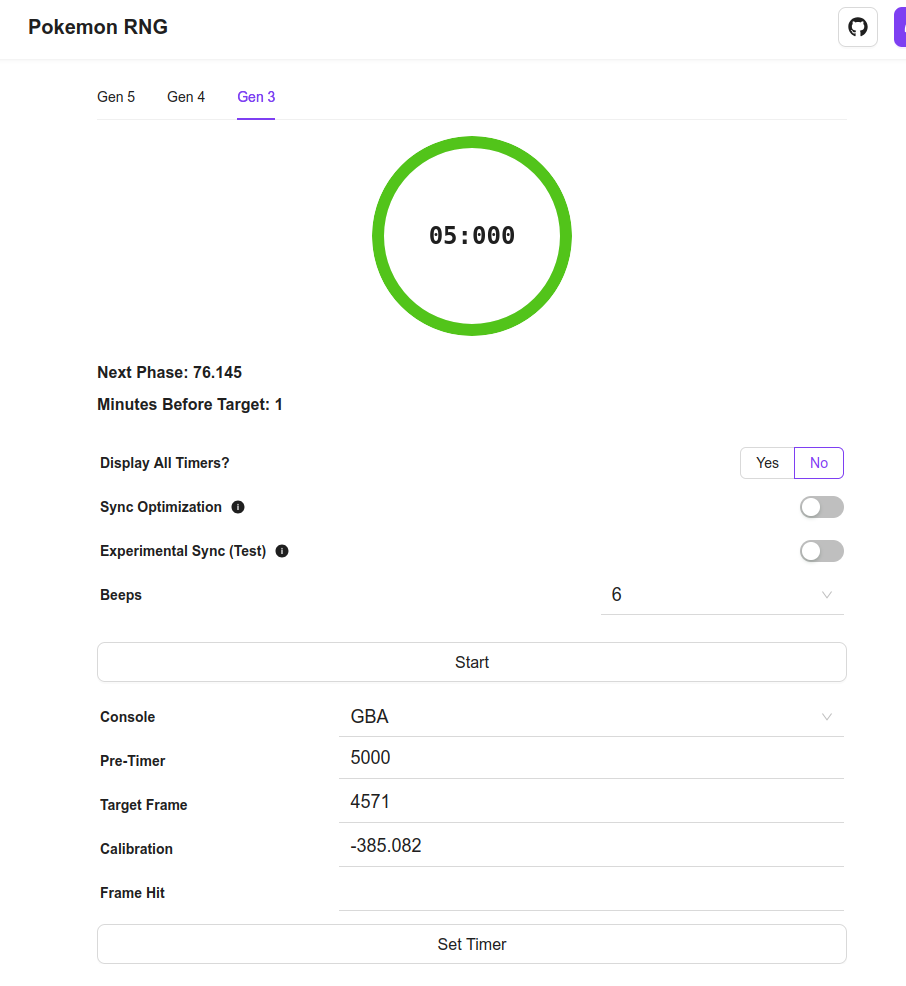The height and width of the screenshot is (986, 906).
Task: Choose No for Display All Timers
Action: 819,463
